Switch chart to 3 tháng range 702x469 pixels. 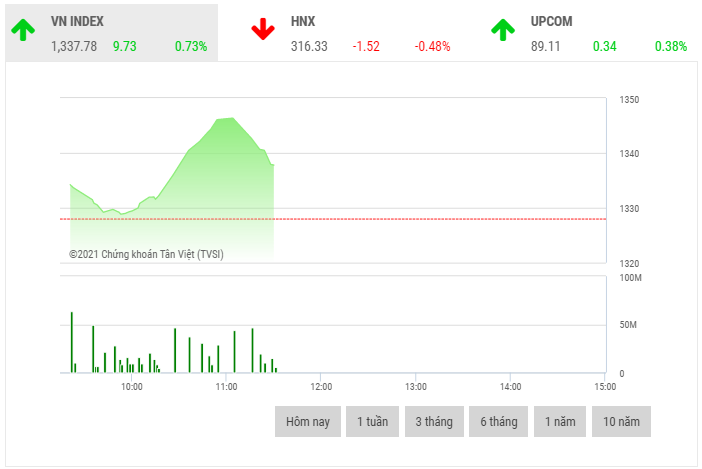click(x=434, y=422)
